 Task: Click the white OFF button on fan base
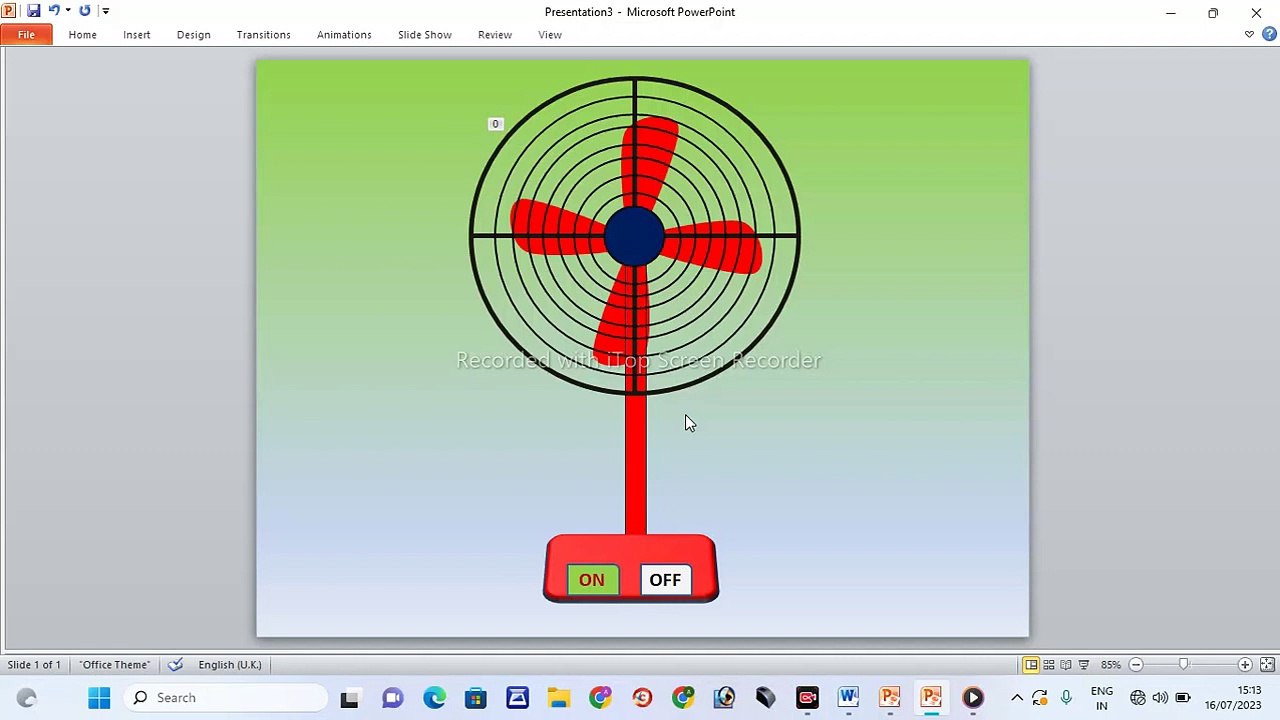click(665, 580)
